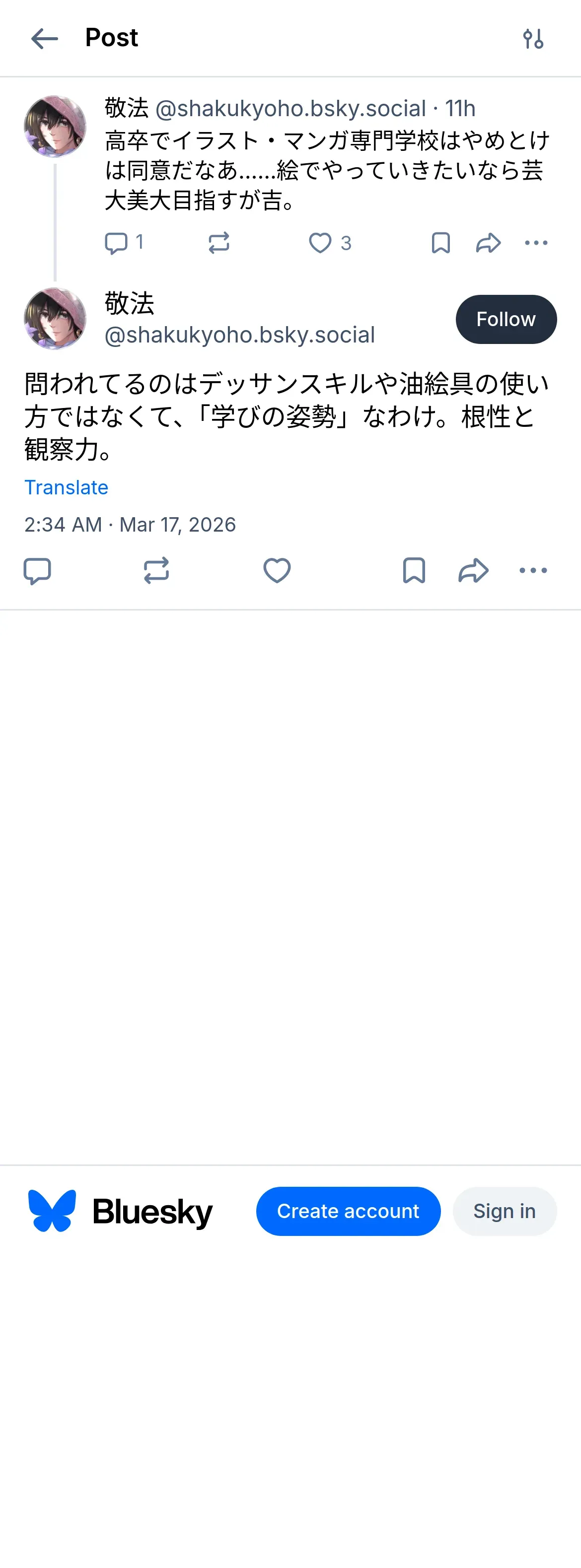Follow the 敬法 account
Viewport: 581px width, 1568px height.
coord(506,320)
